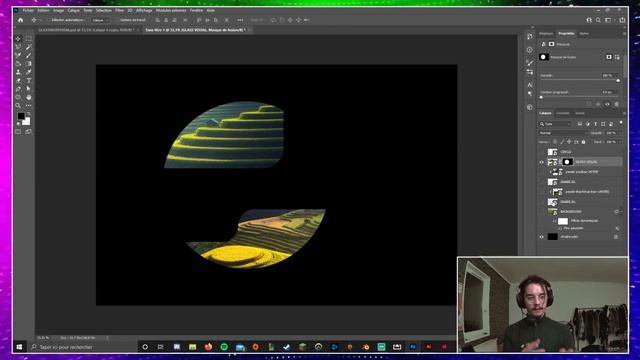Filter layers by type layers (T icon)
This screenshot has width=640, height=360.
(596, 124)
